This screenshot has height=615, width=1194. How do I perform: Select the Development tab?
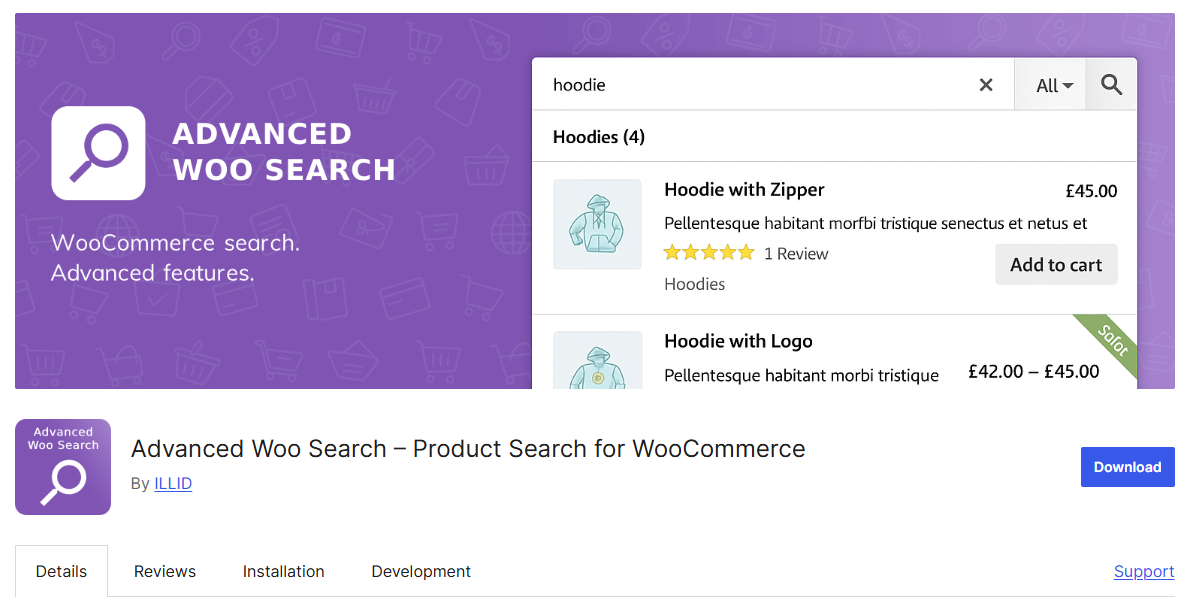[x=420, y=571]
